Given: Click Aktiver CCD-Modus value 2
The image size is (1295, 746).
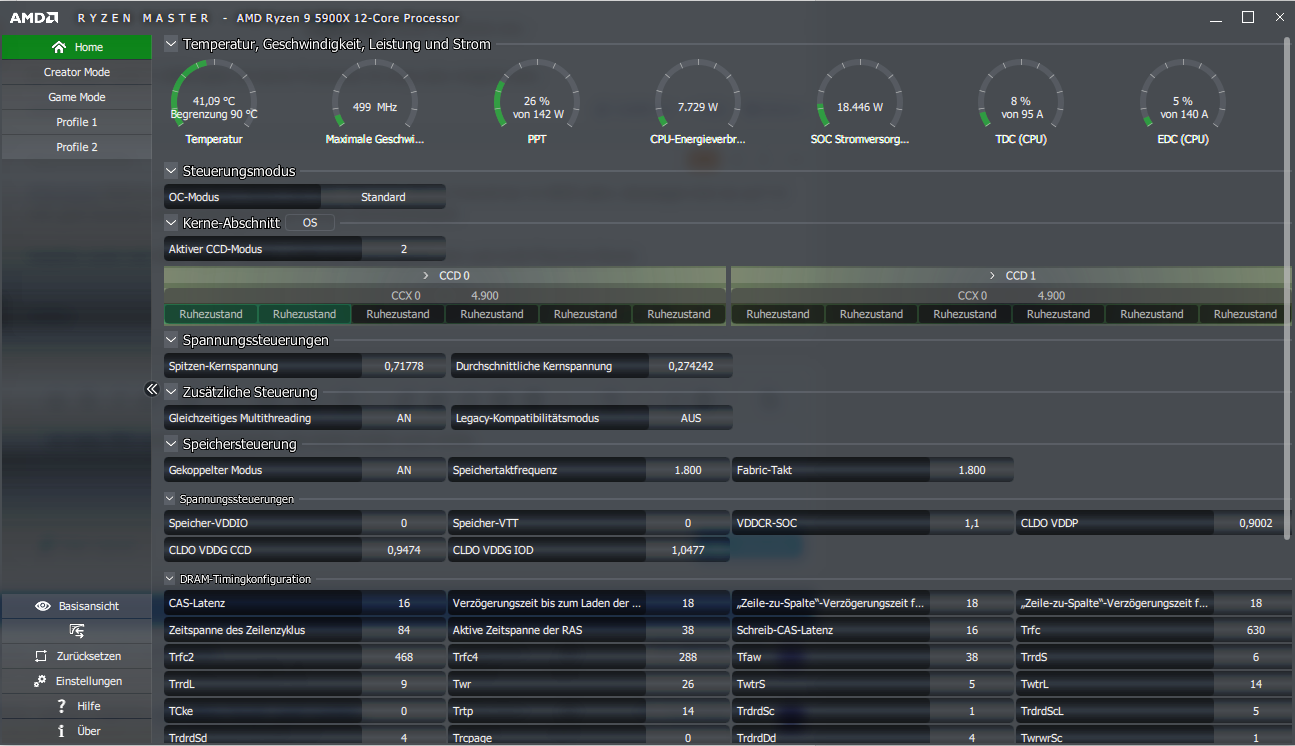Looking at the screenshot, I should pyautogui.click(x=404, y=249).
